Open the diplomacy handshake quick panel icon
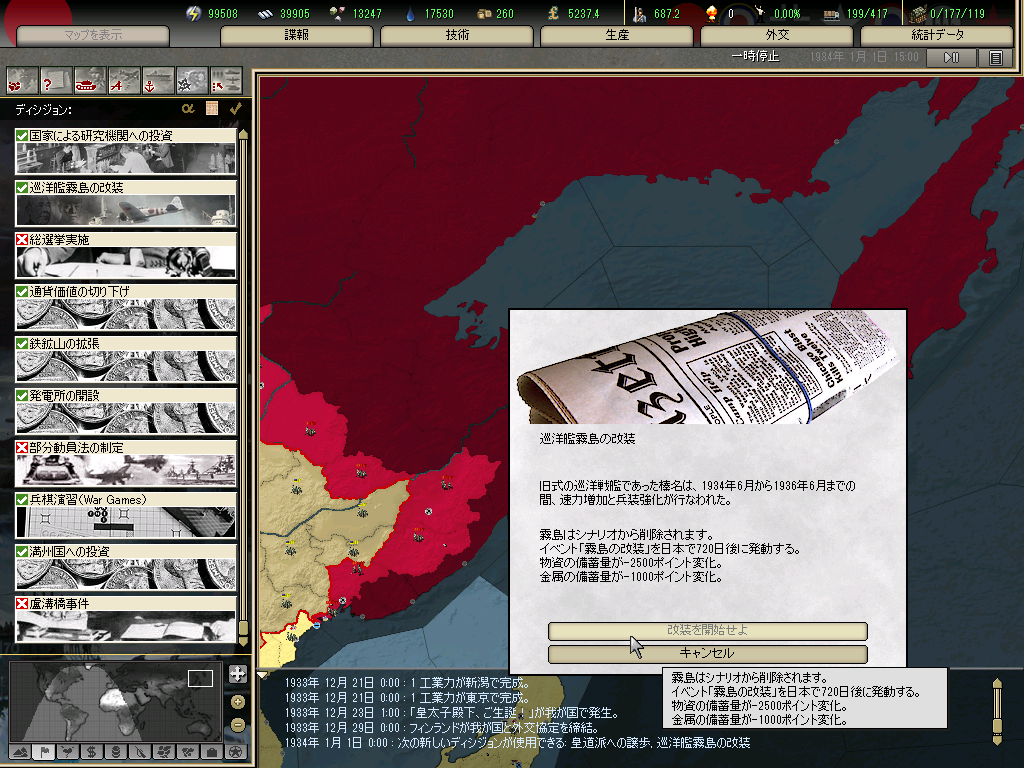Image resolution: width=1024 pixels, height=768 pixels. click(22, 81)
